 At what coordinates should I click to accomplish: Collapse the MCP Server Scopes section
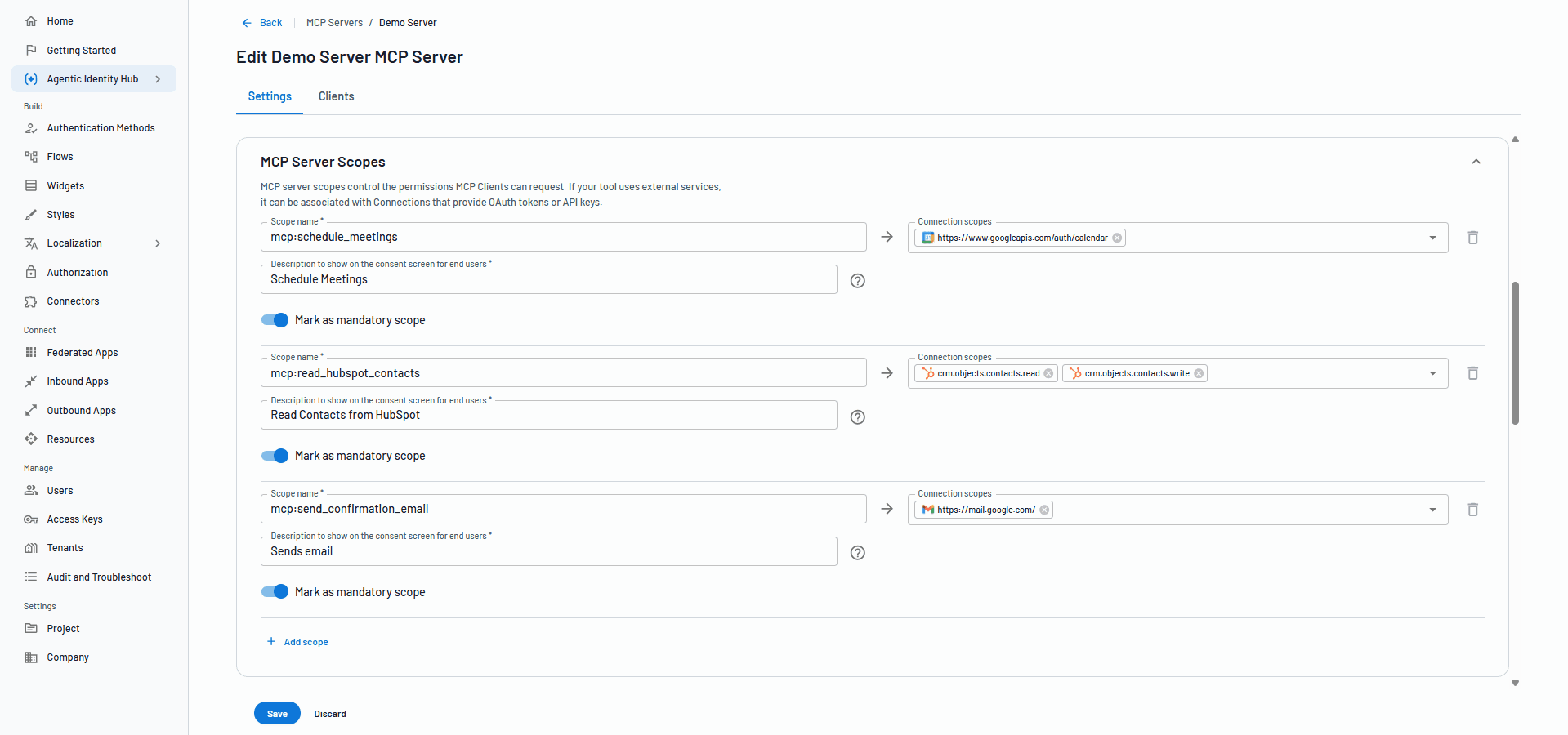[1476, 161]
